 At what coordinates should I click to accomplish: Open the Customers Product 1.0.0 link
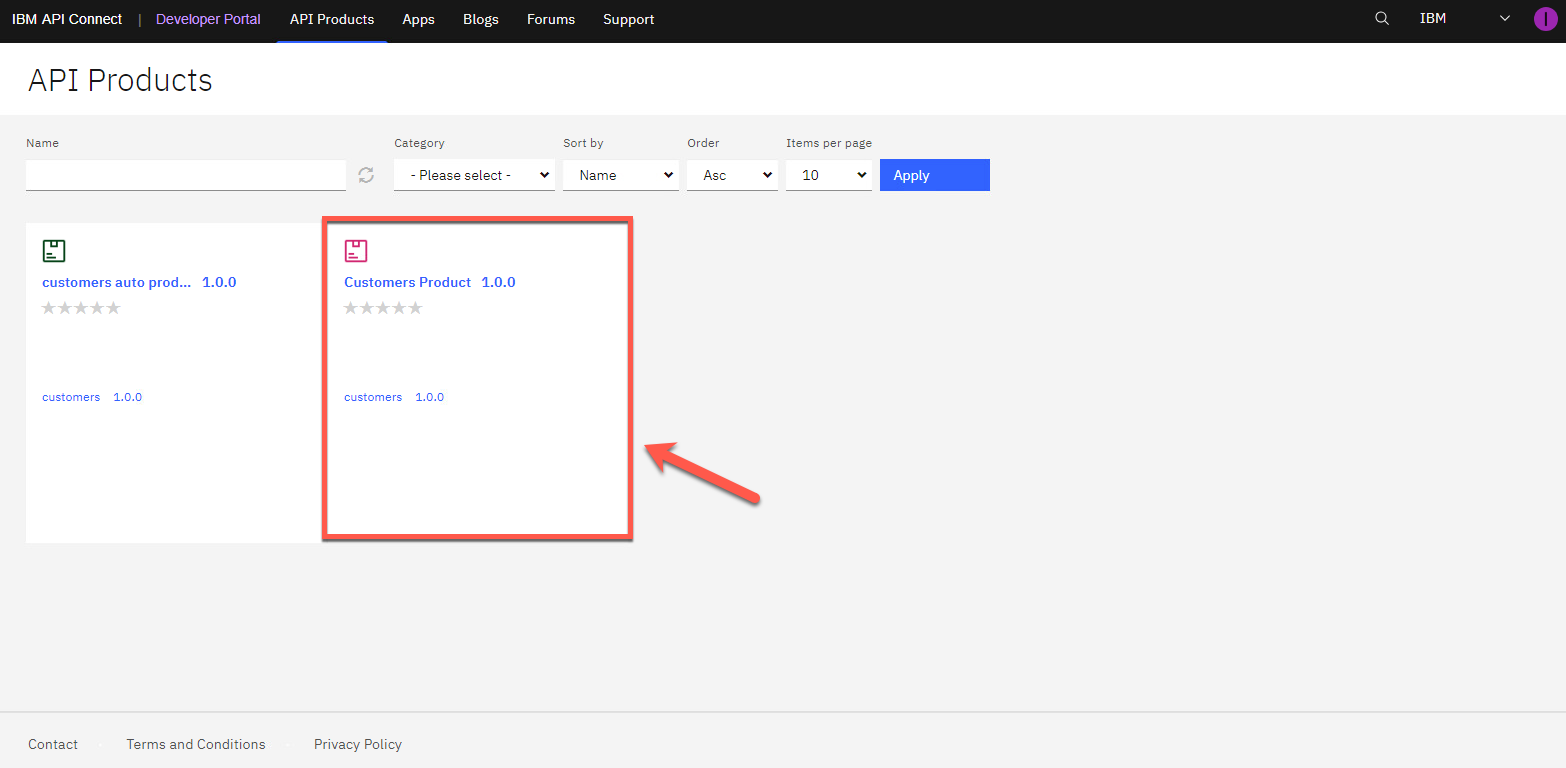429,282
